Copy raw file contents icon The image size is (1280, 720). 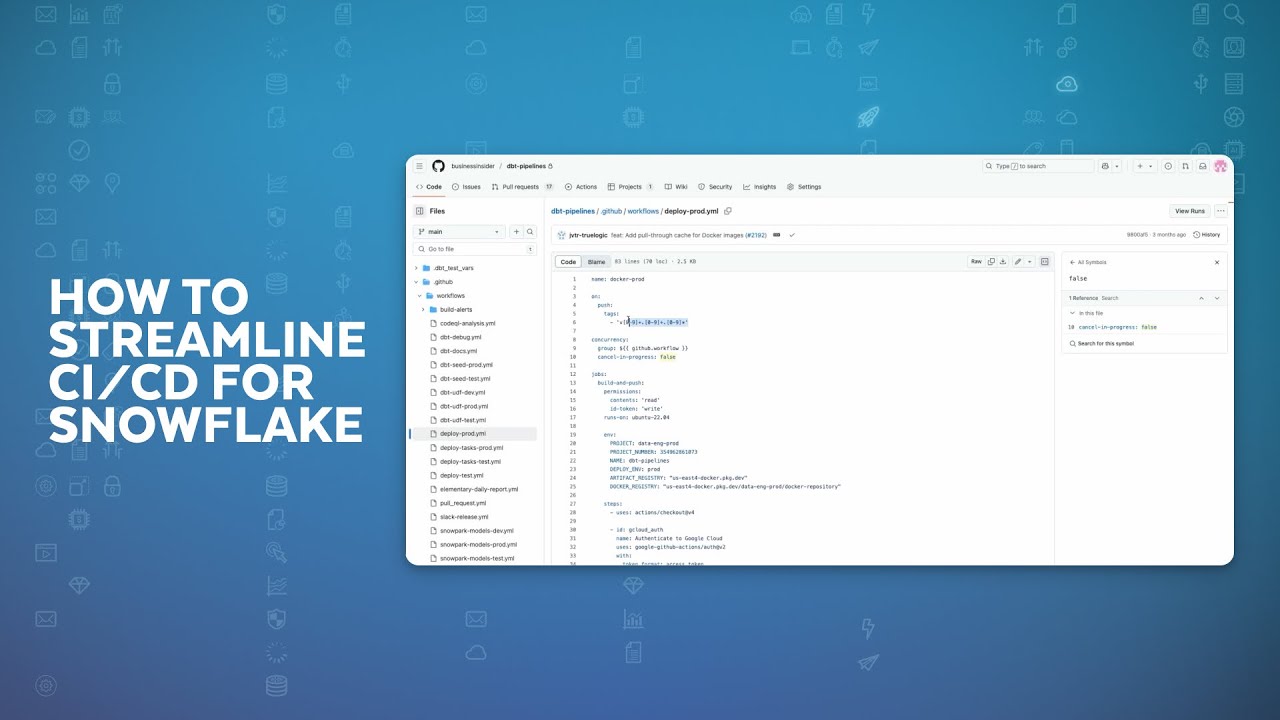click(991, 261)
